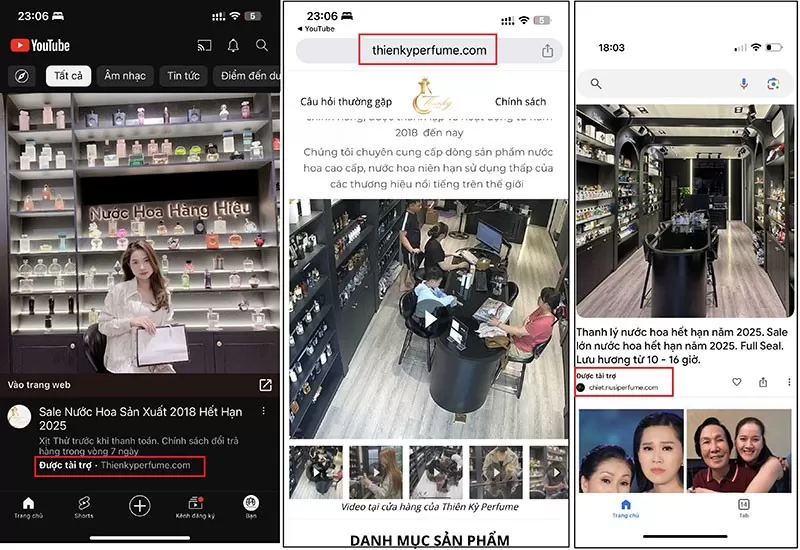Screen dimensions: 800x550
Task: Tap sponsored link Thienkyperfume.com
Action: tap(145, 465)
